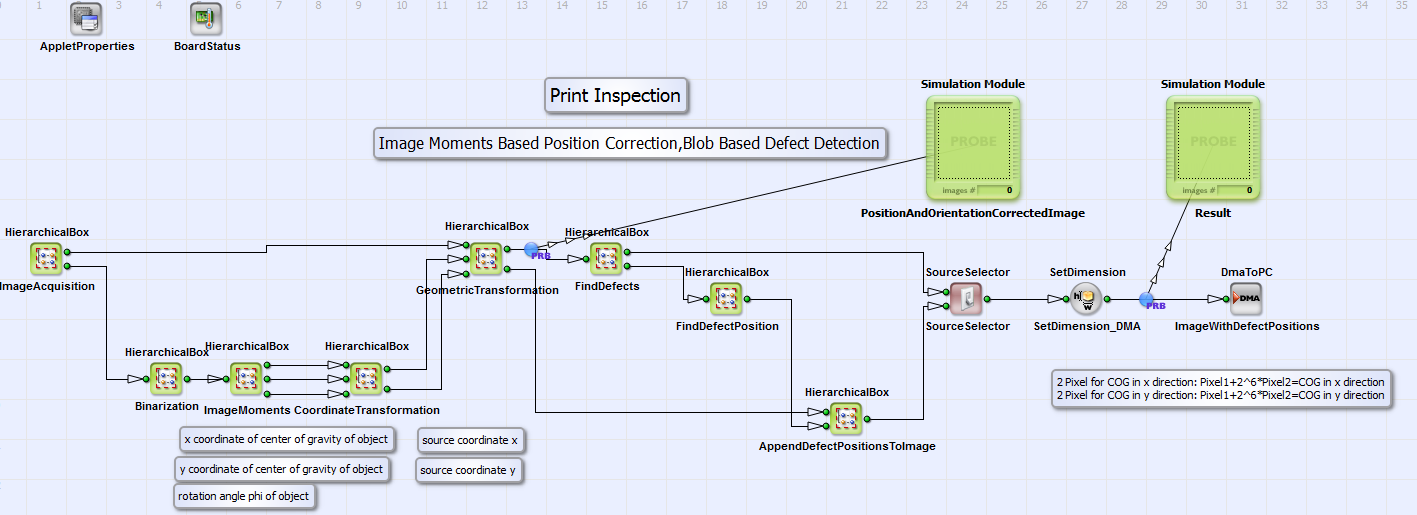The image size is (1417, 515).
Task: Select the GeometricTransformation hierarchical box
Action: click(487, 258)
